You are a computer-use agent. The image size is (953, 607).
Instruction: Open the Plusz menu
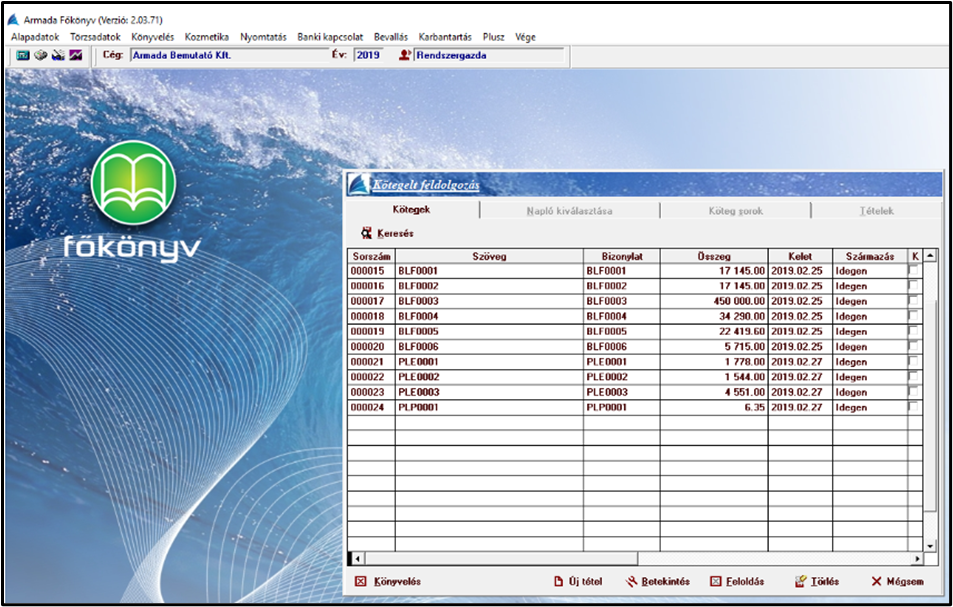click(494, 37)
